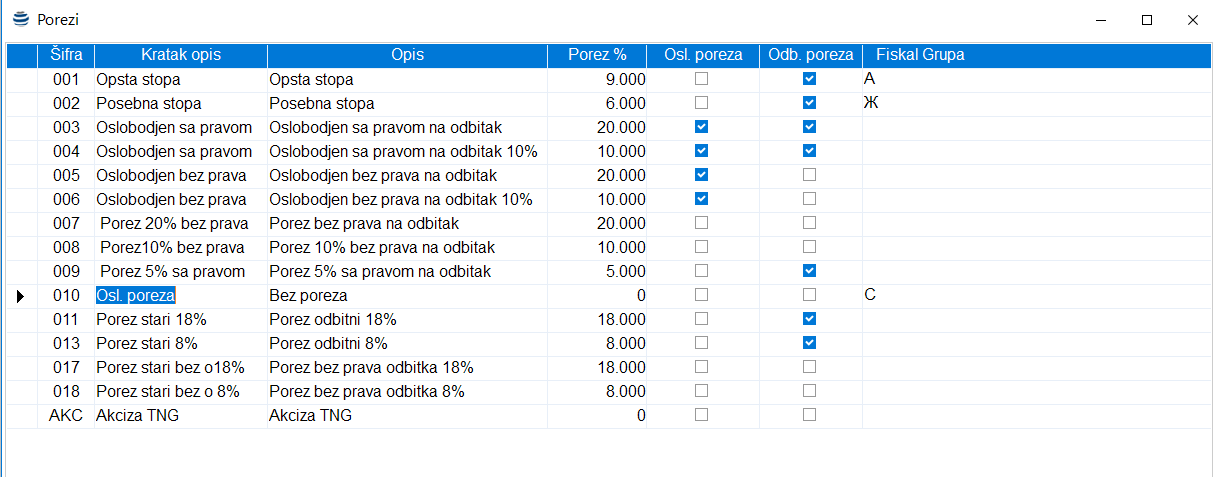The width and height of the screenshot is (1213, 477).
Task: Click the Bez poreza description cell
Action: tap(407, 296)
